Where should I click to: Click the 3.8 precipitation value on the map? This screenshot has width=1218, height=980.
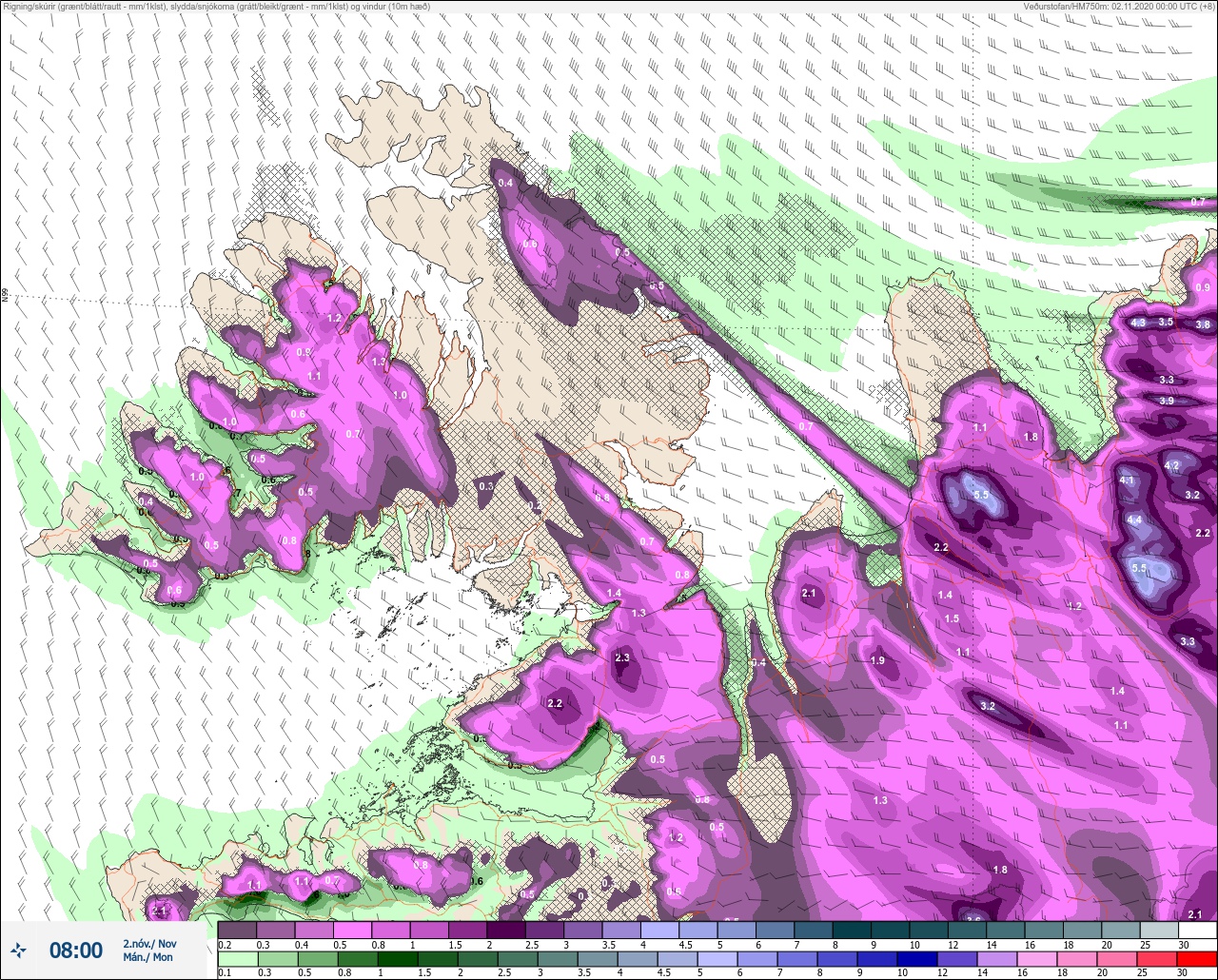pos(1202,324)
